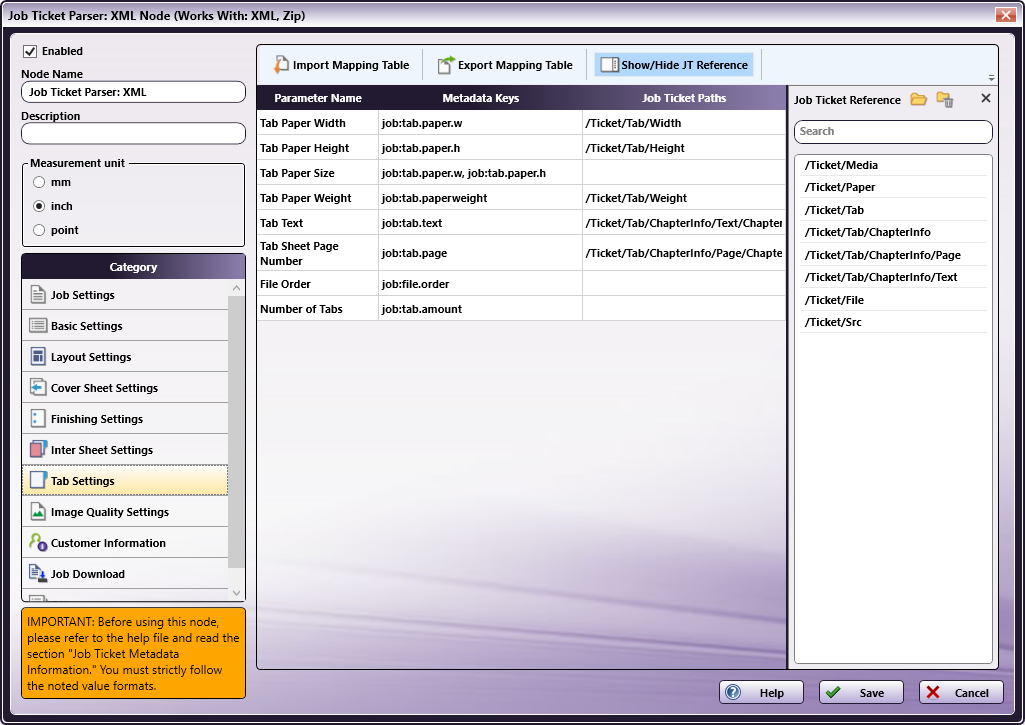Select /Ticket/Tab/ChapterInfo reference entry
Screen dimensions: 1025x725
[x=892, y=233]
